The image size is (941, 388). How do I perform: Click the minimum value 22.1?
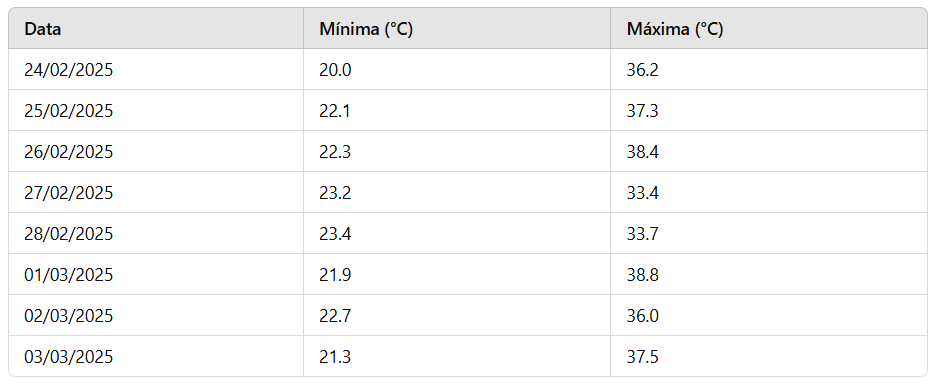(x=335, y=111)
